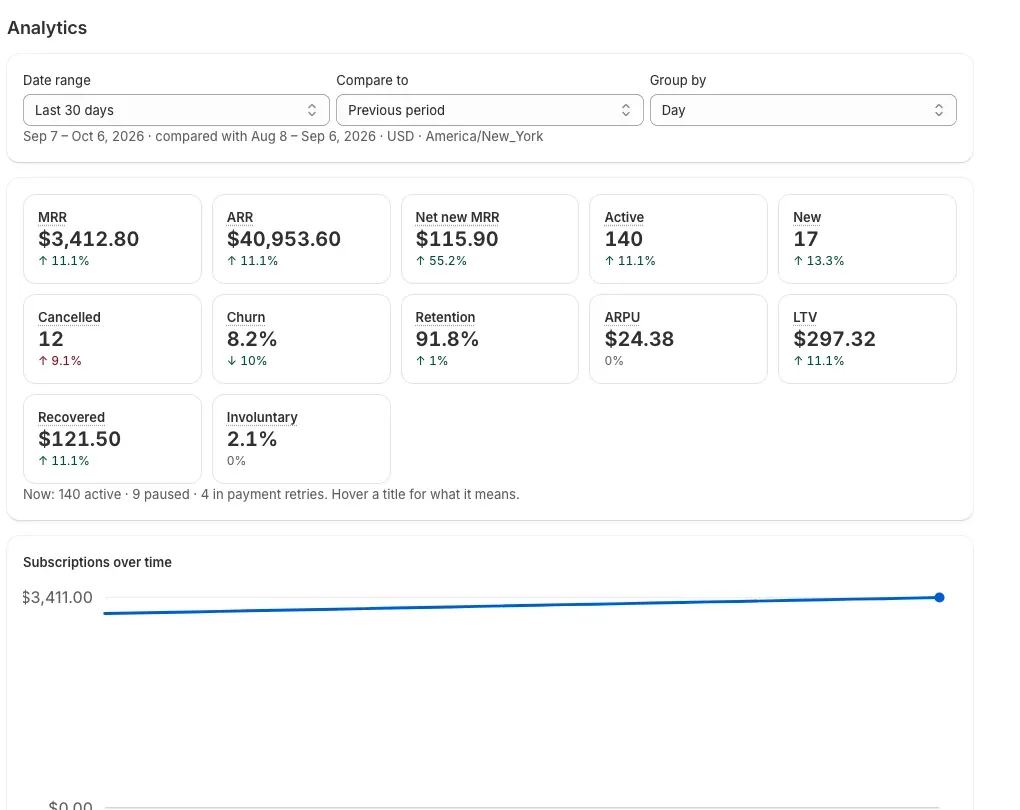This screenshot has height=810, width=1020.
Task: Open the Group by dropdown
Action: click(x=803, y=110)
